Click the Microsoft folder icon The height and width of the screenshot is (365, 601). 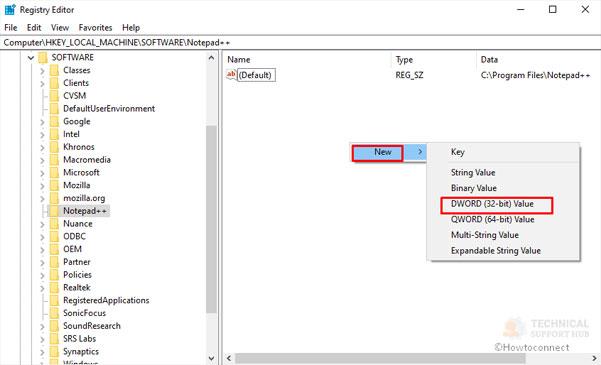(54, 173)
